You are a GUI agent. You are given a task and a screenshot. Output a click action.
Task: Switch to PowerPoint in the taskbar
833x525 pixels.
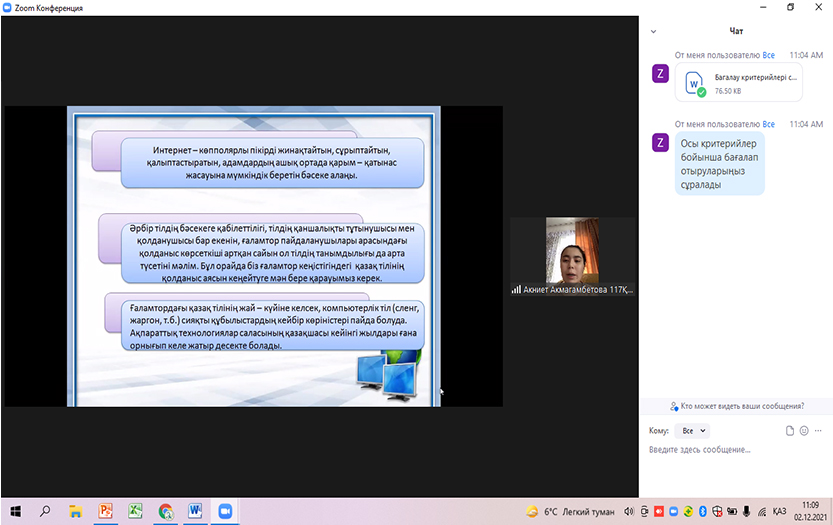tap(105, 511)
